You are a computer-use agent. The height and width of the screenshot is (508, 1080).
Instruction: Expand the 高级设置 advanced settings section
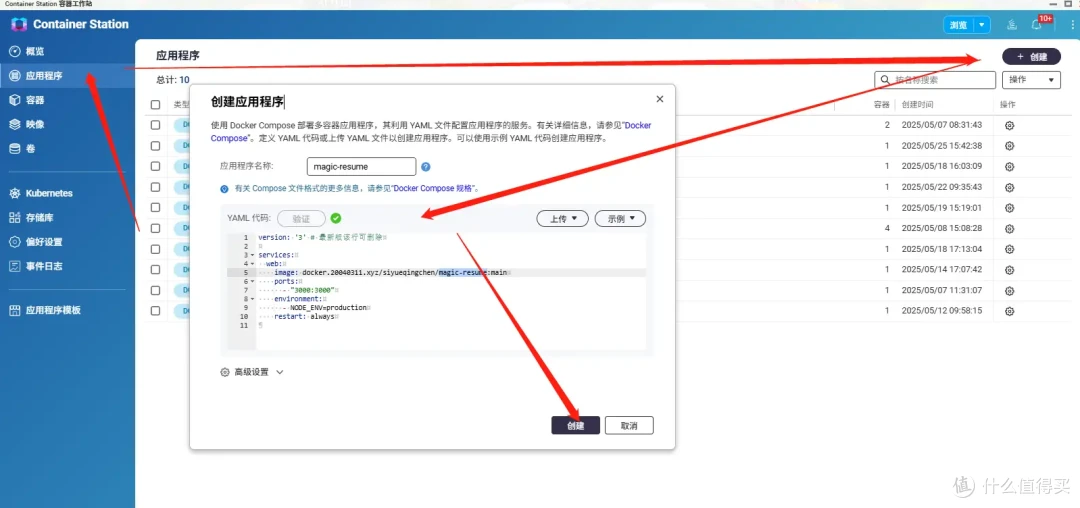tap(251, 372)
